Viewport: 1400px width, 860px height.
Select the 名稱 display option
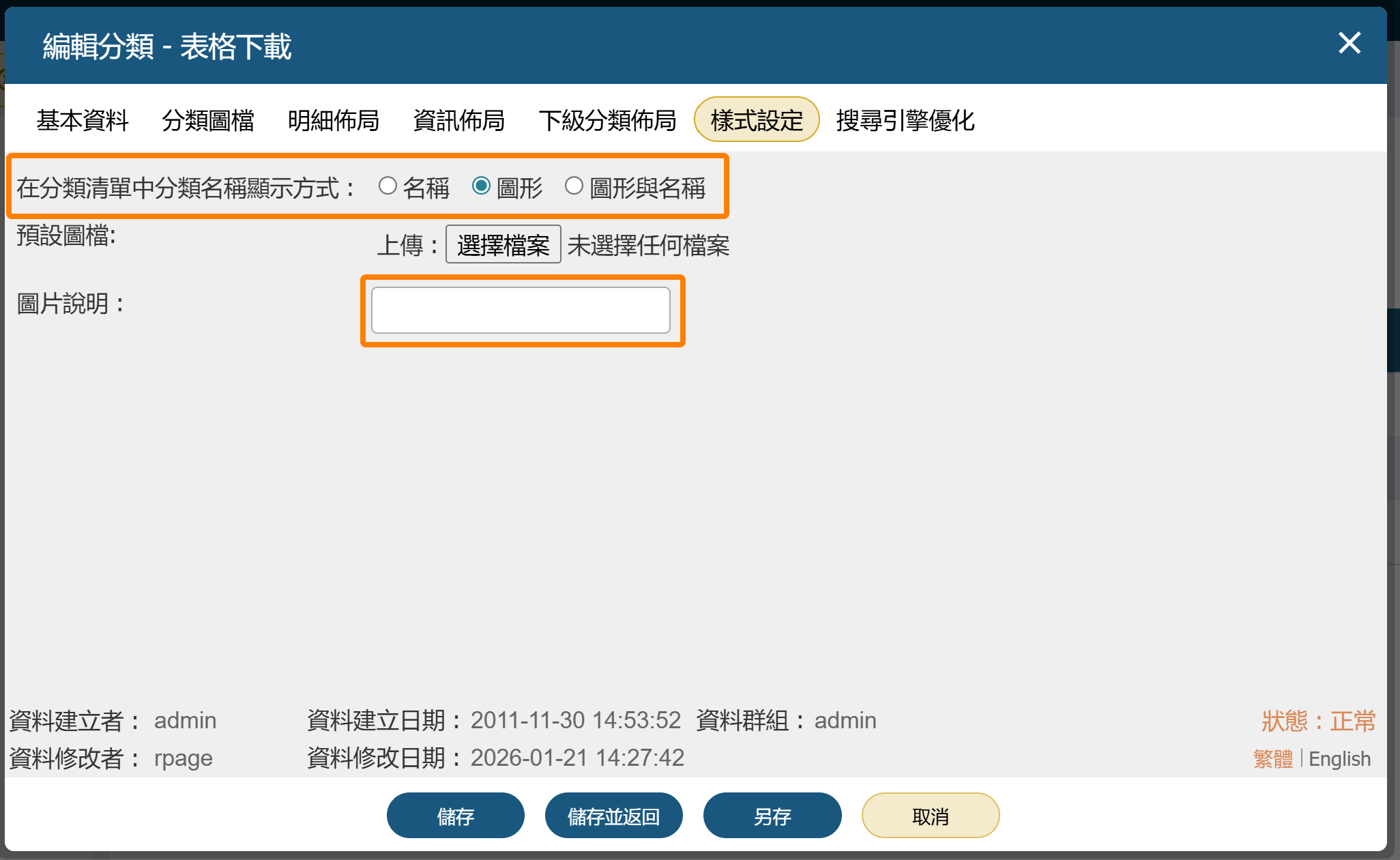[x=389, y=185]
